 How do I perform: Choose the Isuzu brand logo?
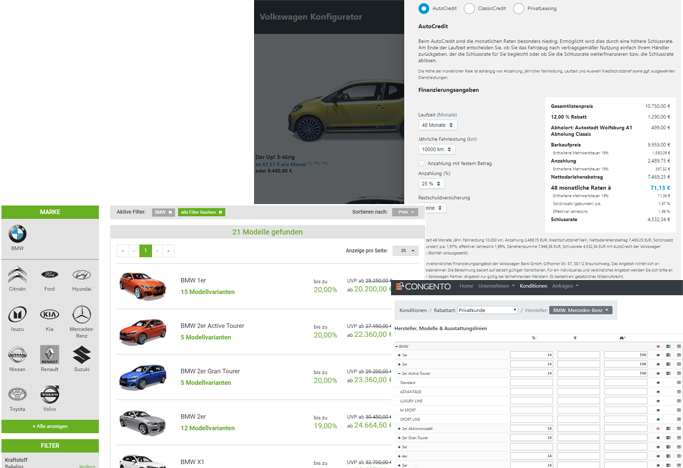[17, 314]
